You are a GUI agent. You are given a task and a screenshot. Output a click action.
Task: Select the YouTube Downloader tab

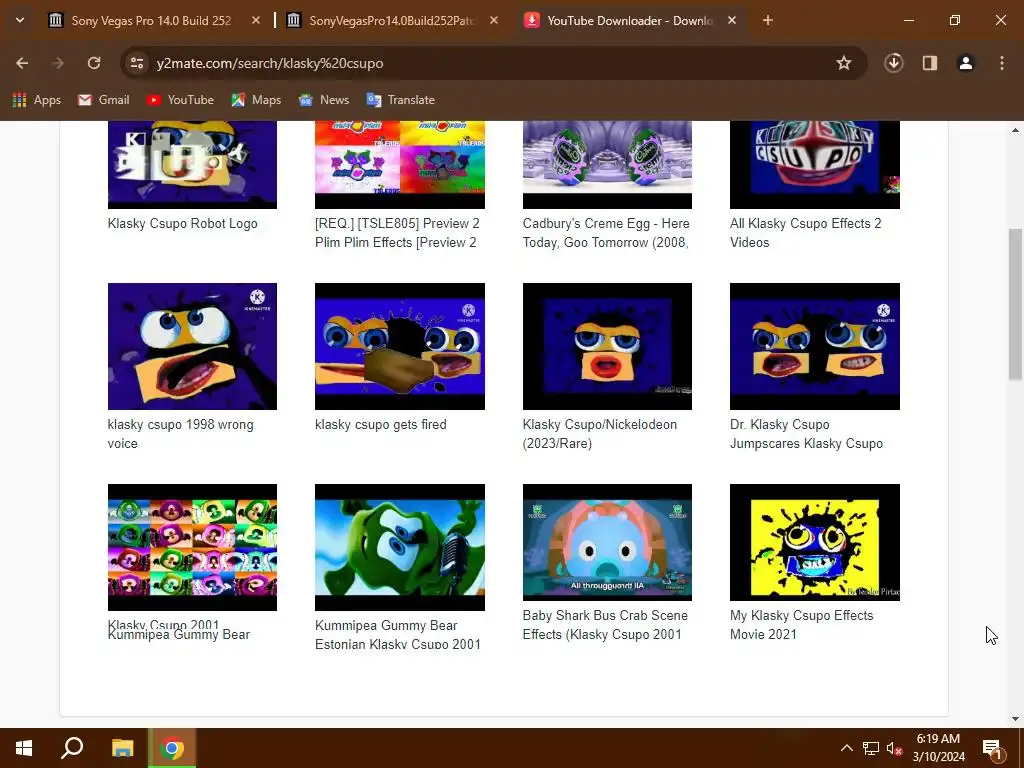coord(631,21)
